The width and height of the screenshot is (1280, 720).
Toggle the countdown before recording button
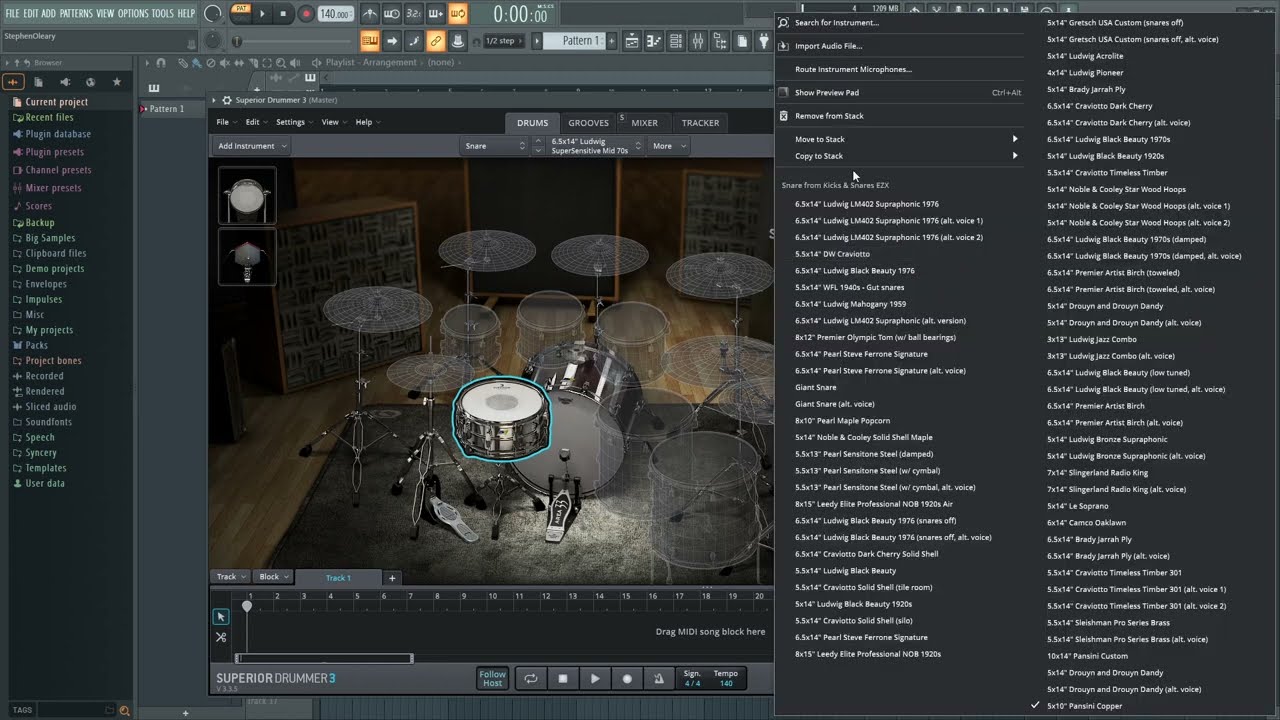click(414, 14)
